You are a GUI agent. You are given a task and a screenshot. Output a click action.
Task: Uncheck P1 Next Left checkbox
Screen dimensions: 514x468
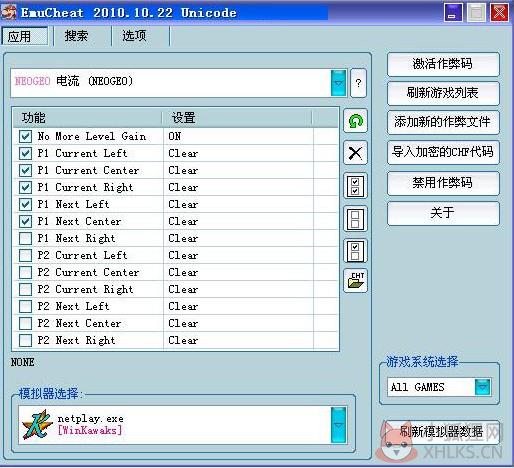click(26, 204)
